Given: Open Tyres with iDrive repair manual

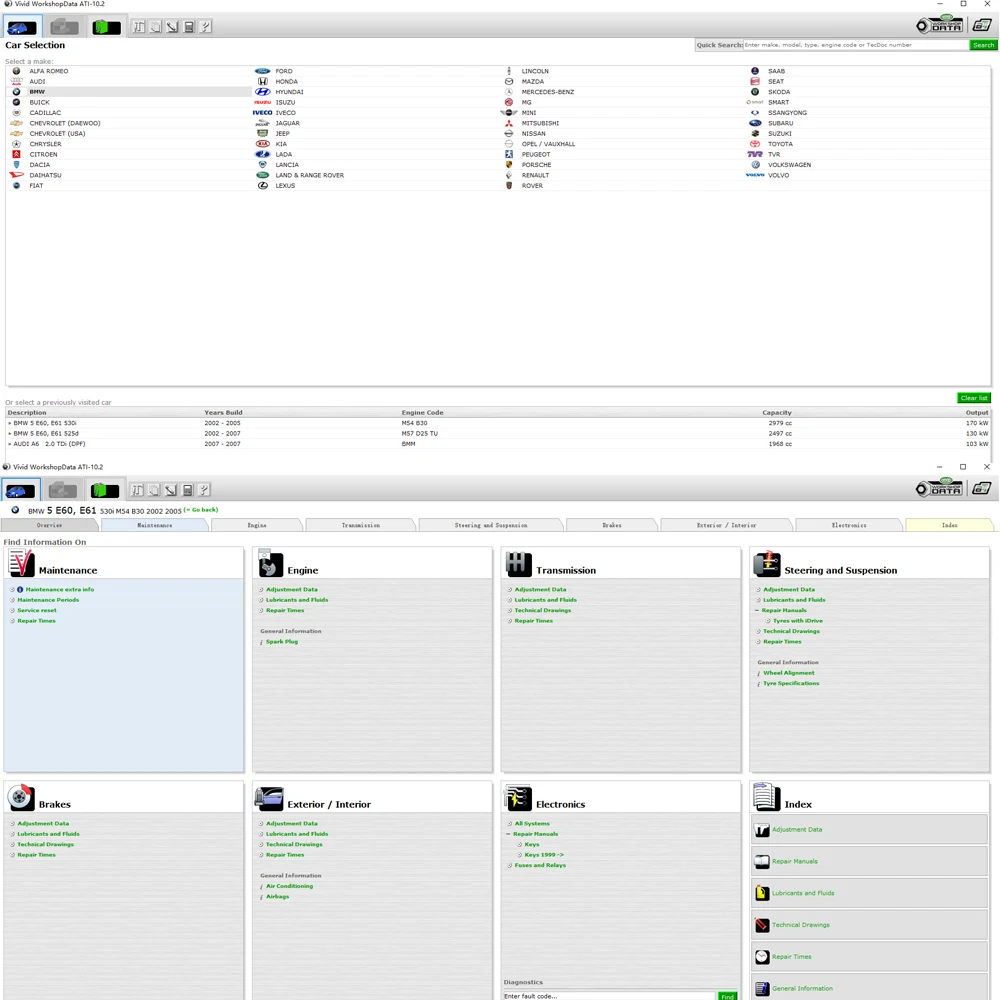Looking at the screenshot, I should point(798,621).
